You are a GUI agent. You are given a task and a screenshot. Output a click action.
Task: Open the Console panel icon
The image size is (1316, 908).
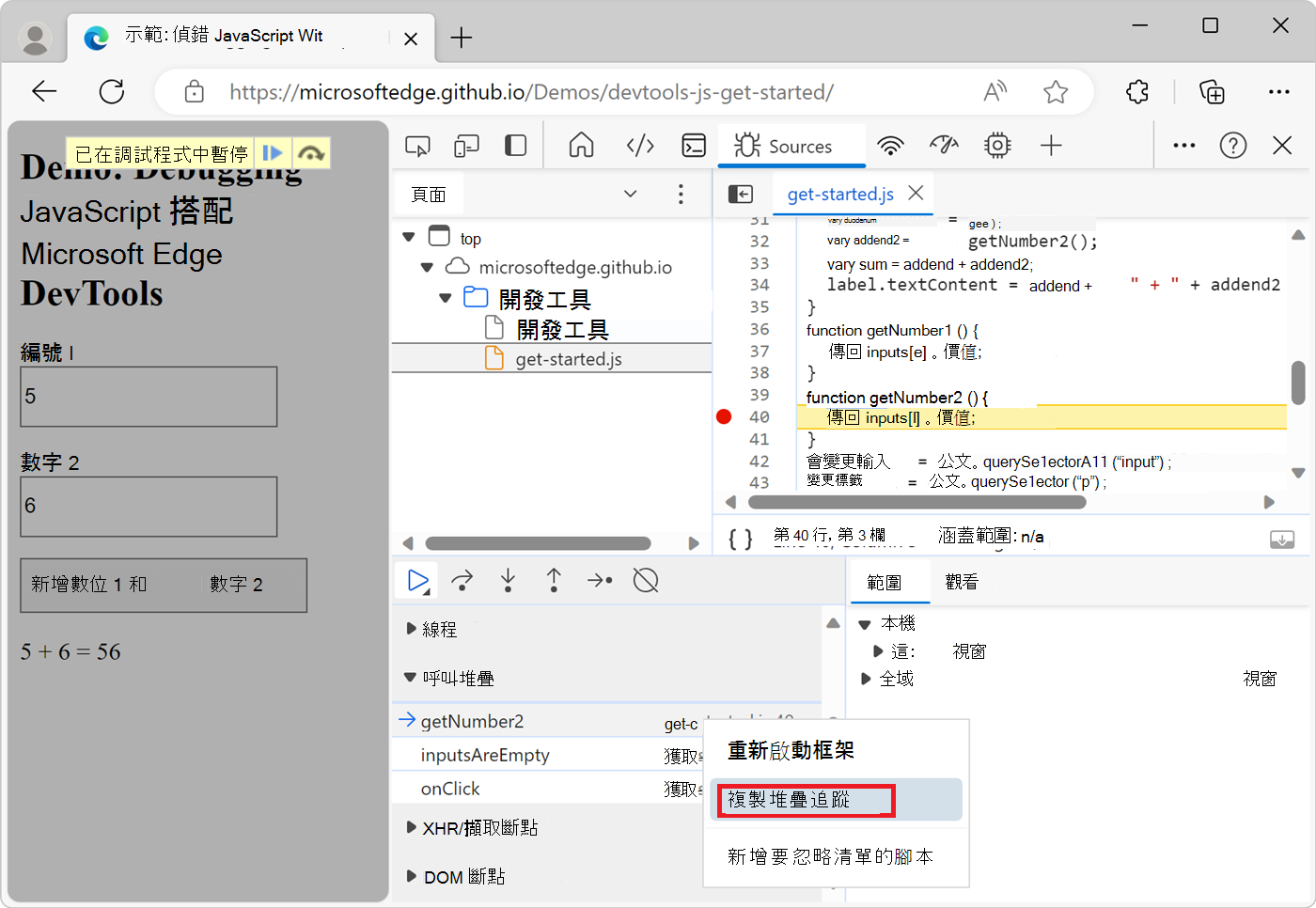(x=694, y=146)
